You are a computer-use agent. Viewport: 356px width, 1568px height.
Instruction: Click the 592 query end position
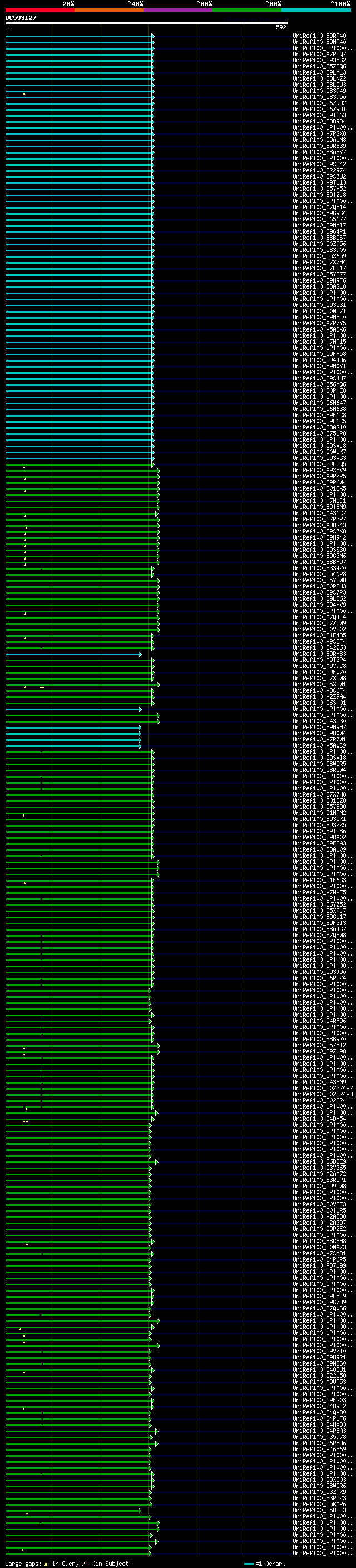tap(281, 27)
